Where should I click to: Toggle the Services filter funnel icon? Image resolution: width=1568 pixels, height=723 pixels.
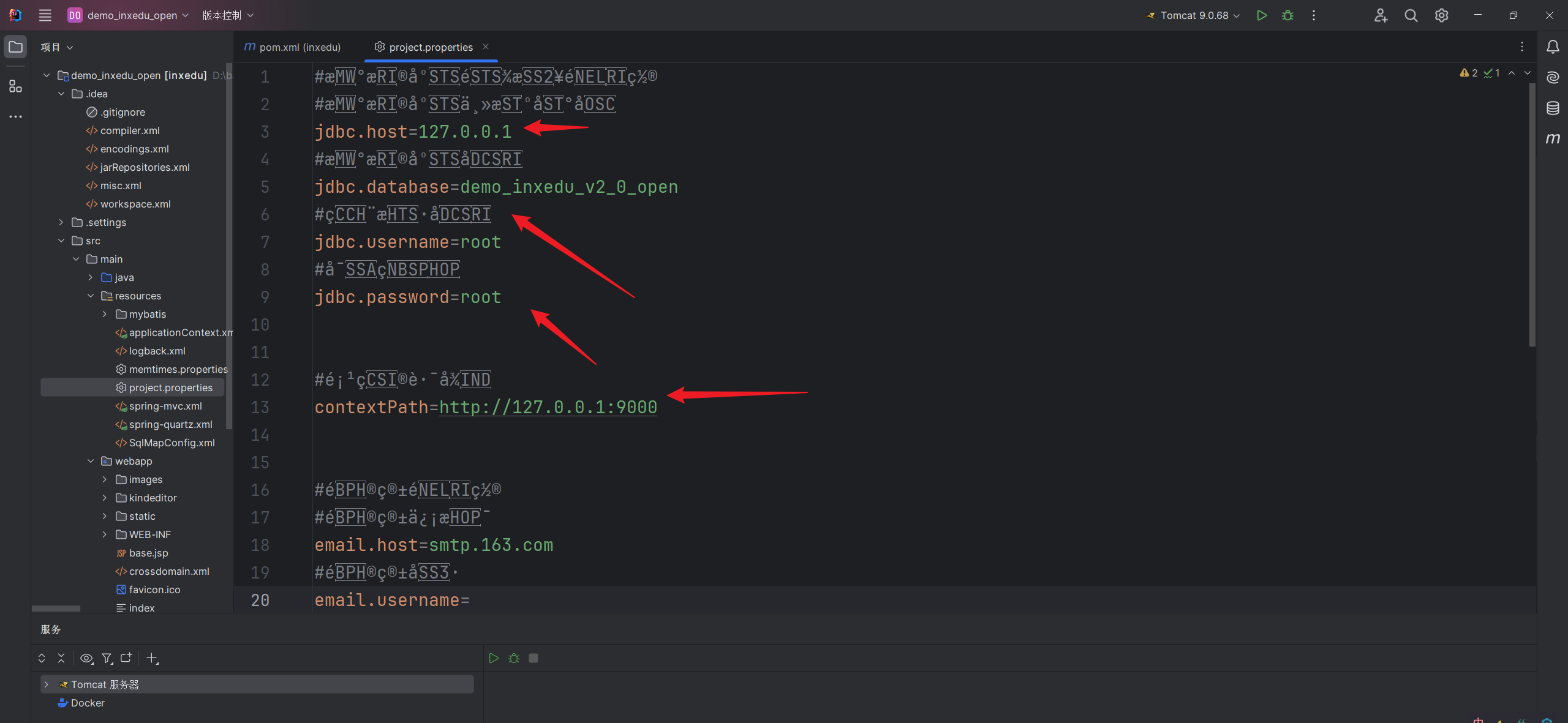107,658
